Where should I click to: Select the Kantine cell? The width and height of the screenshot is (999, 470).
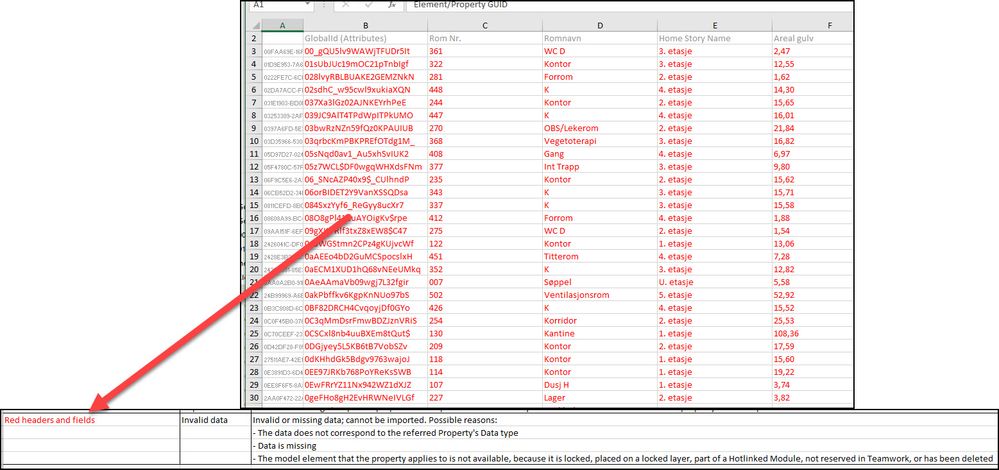tap(600, 333)
